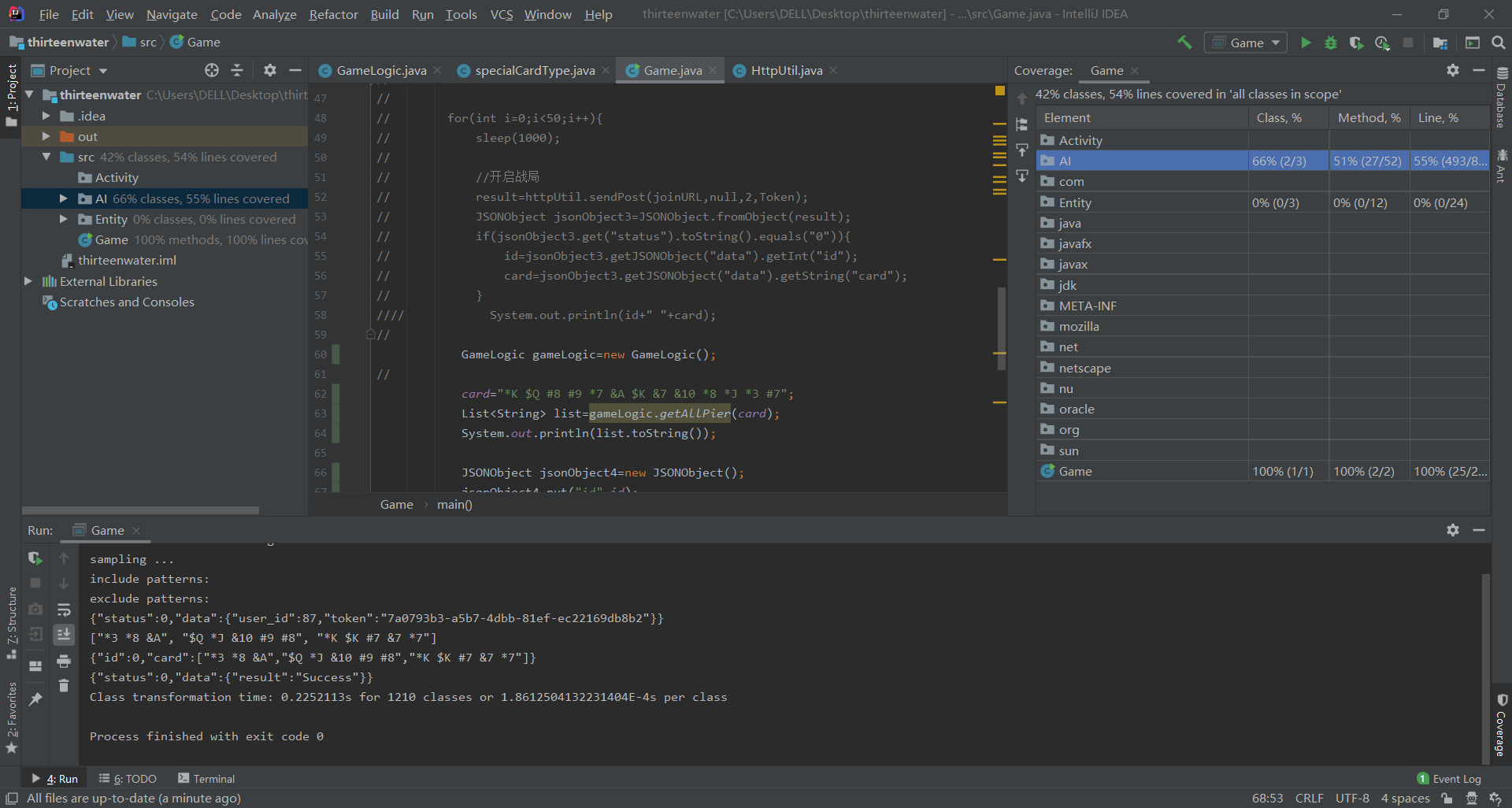Open Coverage panel gear settings
The image size is (1512, 808).
(1453, 70)
